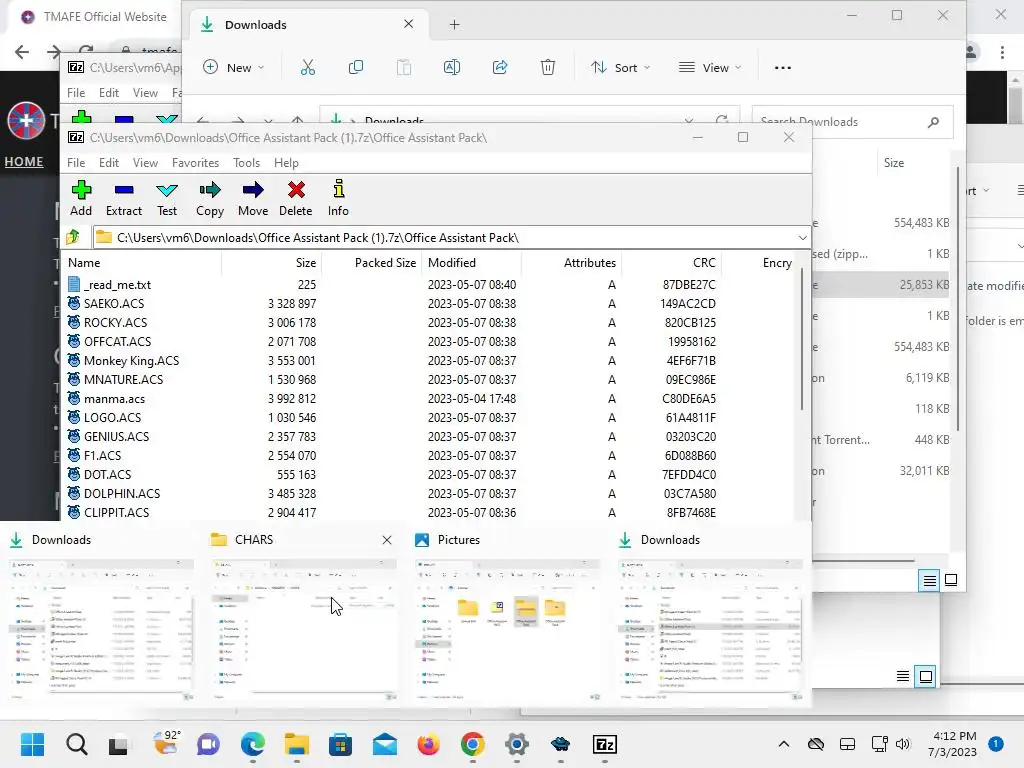Click the 7-Zip taskbar icon

tap(605, 744)
